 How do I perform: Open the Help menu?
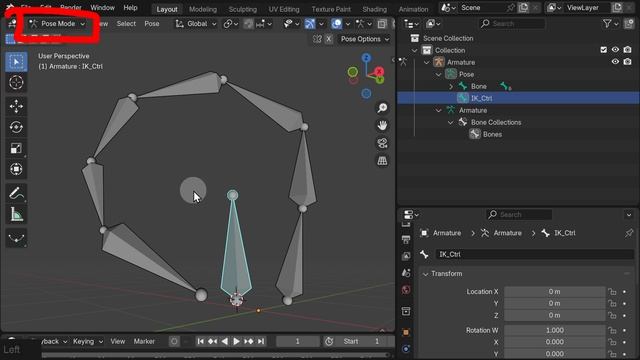pos(130,7)
